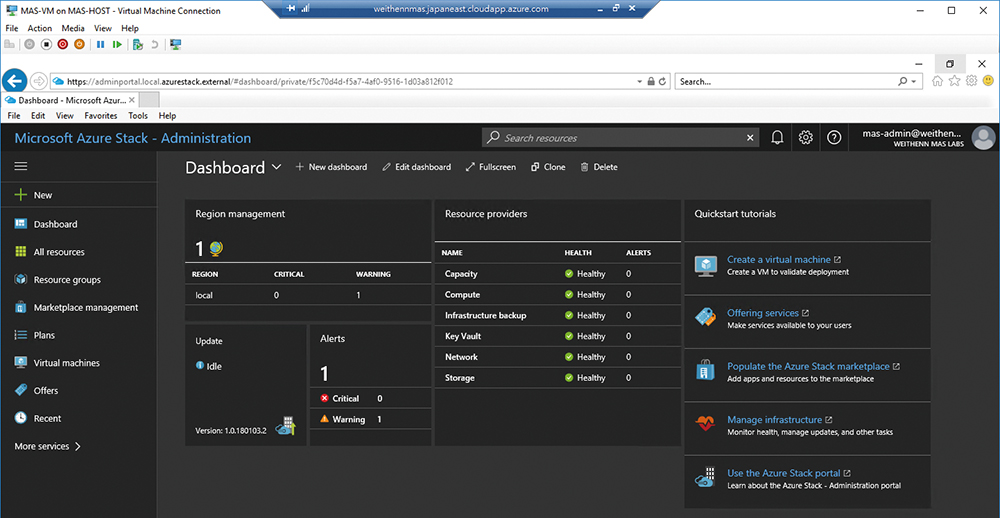Select Dashboard in the left sidebar
Image resolution: width=1000 pixels, height=518 pixels.
click(78, 224)
